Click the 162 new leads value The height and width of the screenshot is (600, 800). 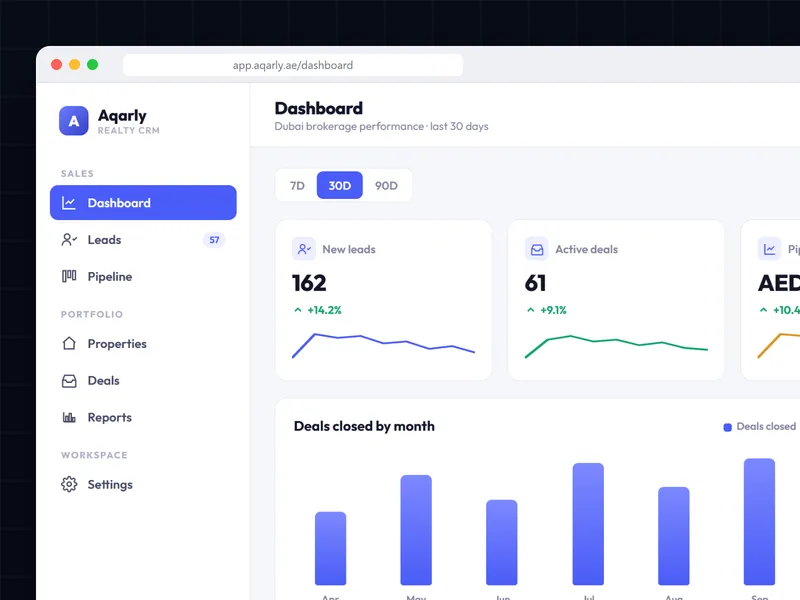pyautogui.click(x=309, y=283)
